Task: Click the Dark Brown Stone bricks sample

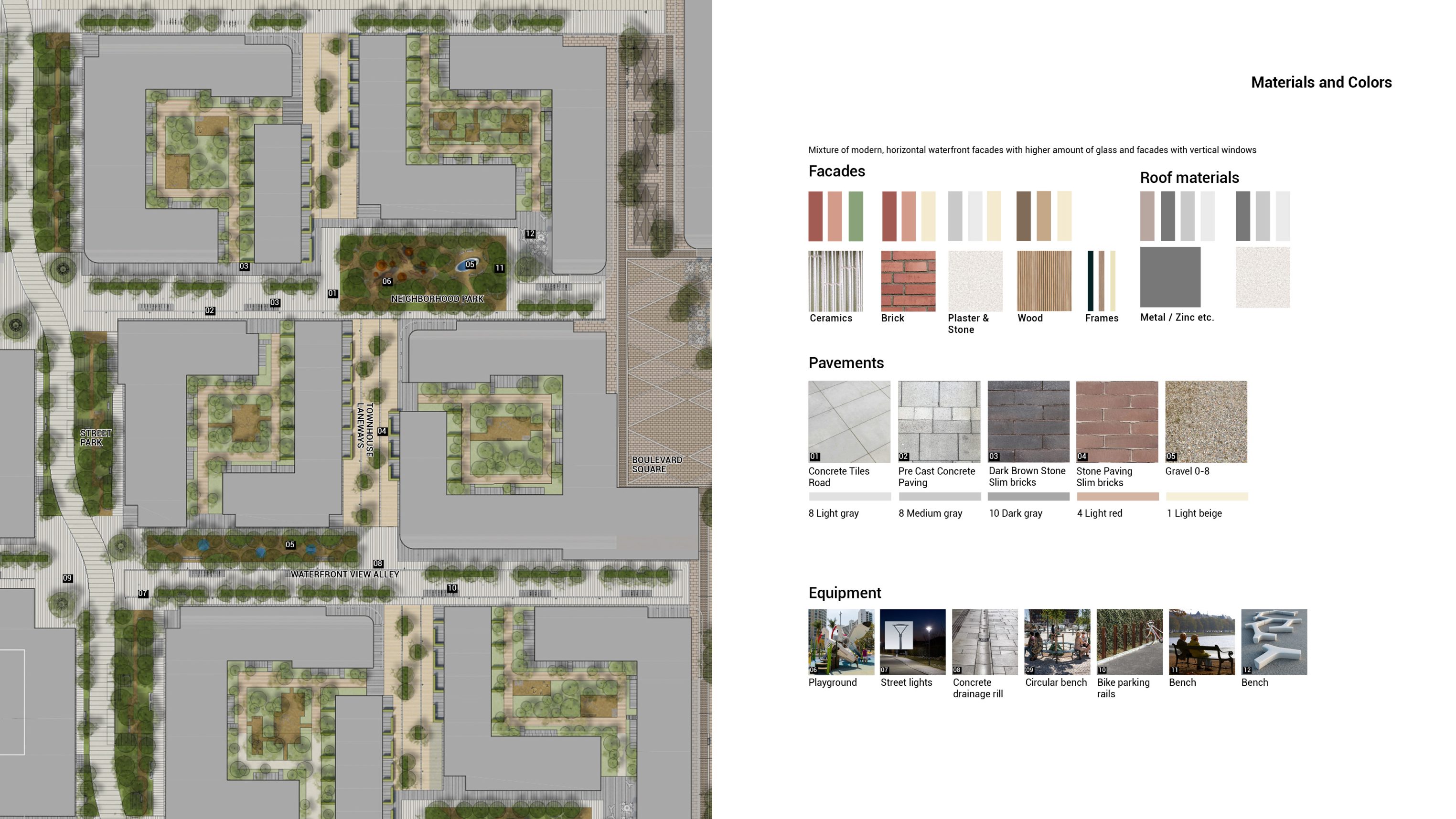Action: coord(1028,422)
